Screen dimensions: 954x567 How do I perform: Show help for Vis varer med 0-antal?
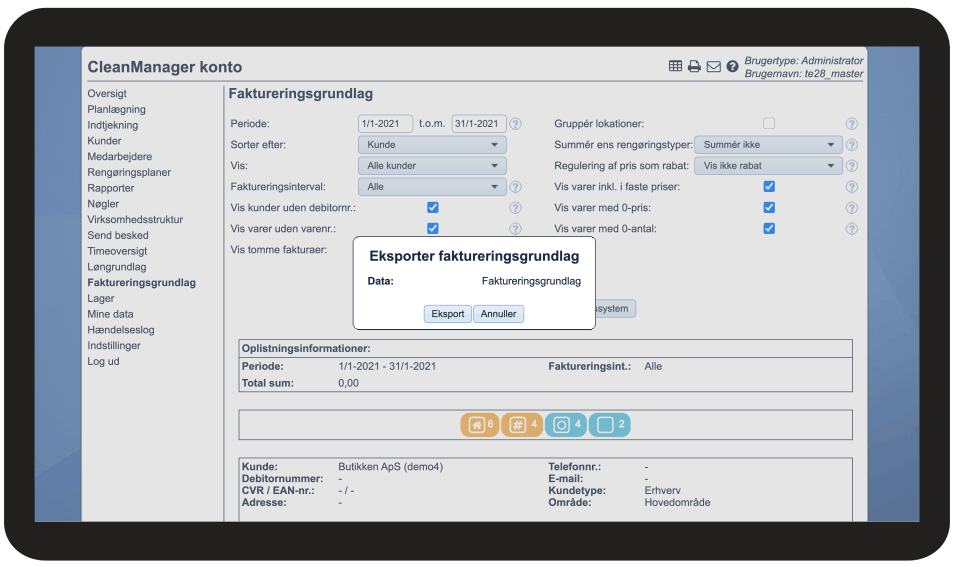[852, 229]
